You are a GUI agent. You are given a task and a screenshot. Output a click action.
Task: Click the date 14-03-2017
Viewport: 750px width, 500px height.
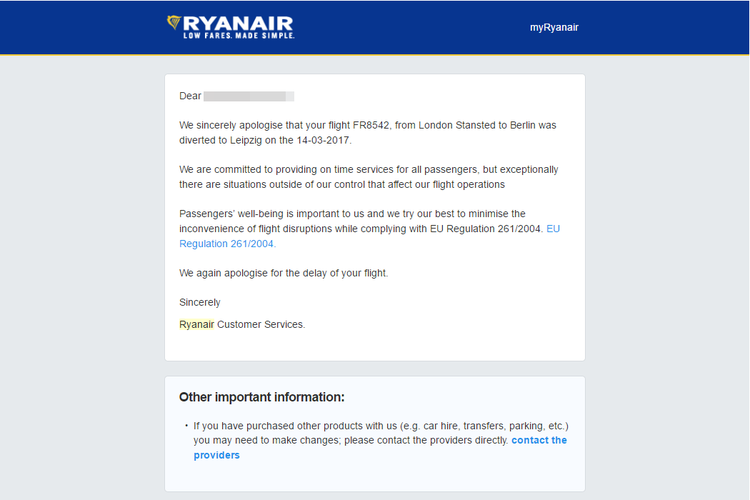click(323, 140)
